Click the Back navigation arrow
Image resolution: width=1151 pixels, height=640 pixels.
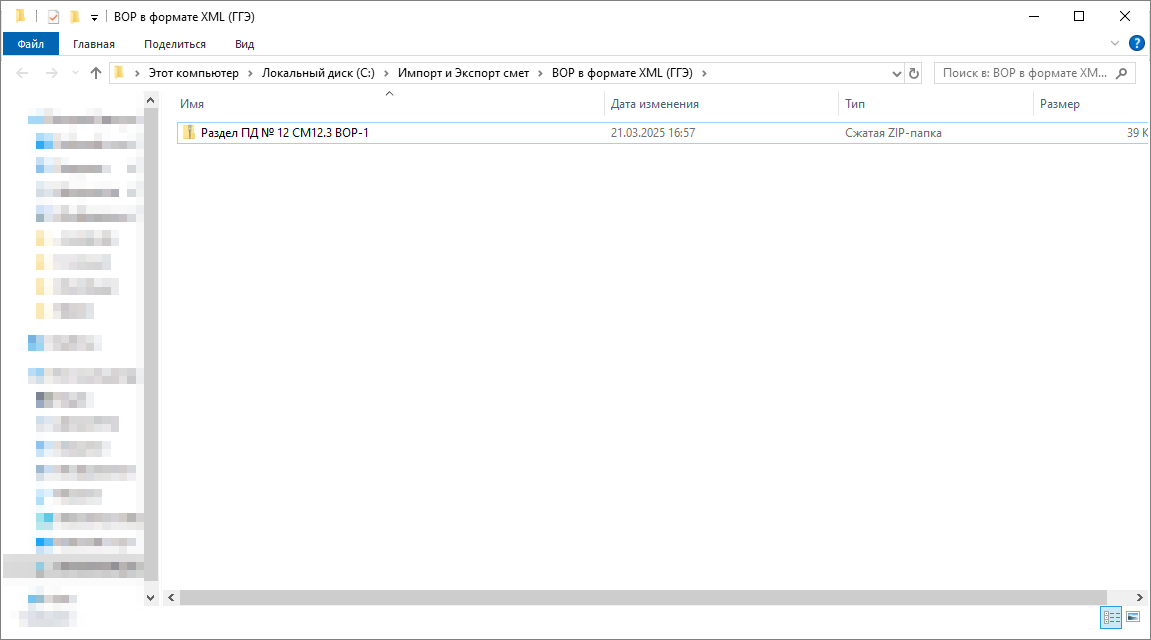point(24,73)
